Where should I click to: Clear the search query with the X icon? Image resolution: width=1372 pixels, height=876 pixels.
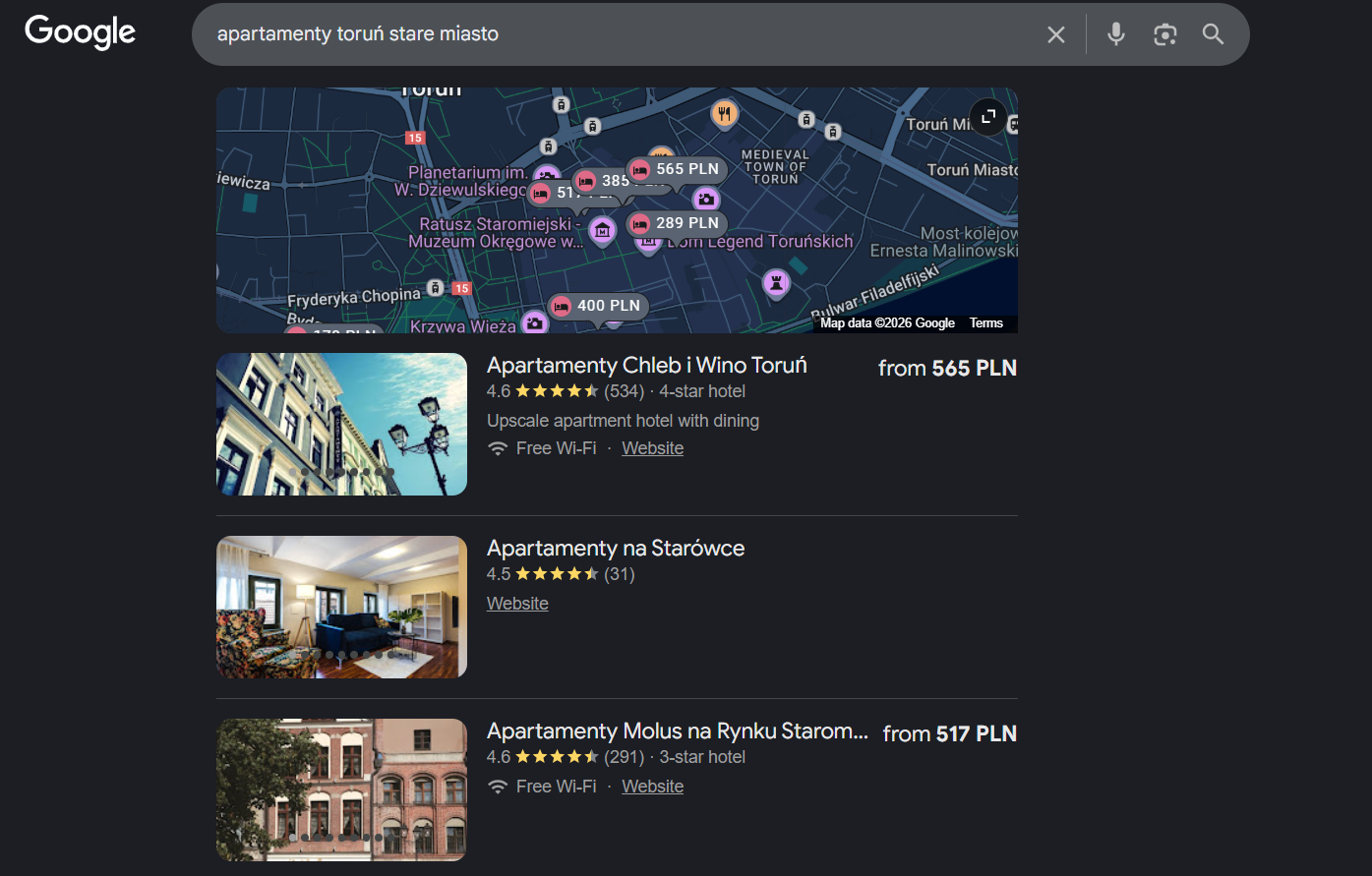tap(1055, 34)
